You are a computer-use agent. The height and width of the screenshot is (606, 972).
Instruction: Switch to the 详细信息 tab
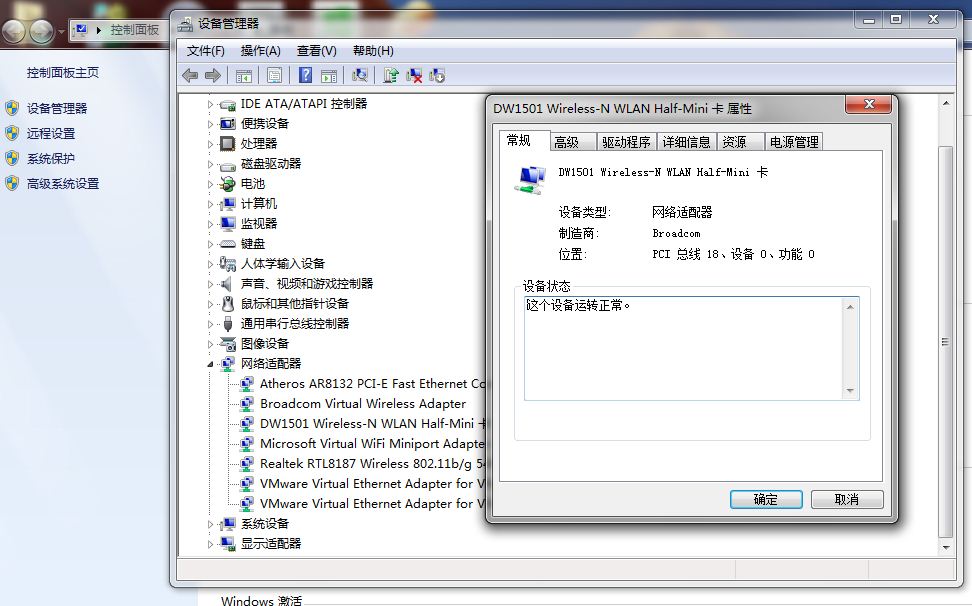coord(686,142)
